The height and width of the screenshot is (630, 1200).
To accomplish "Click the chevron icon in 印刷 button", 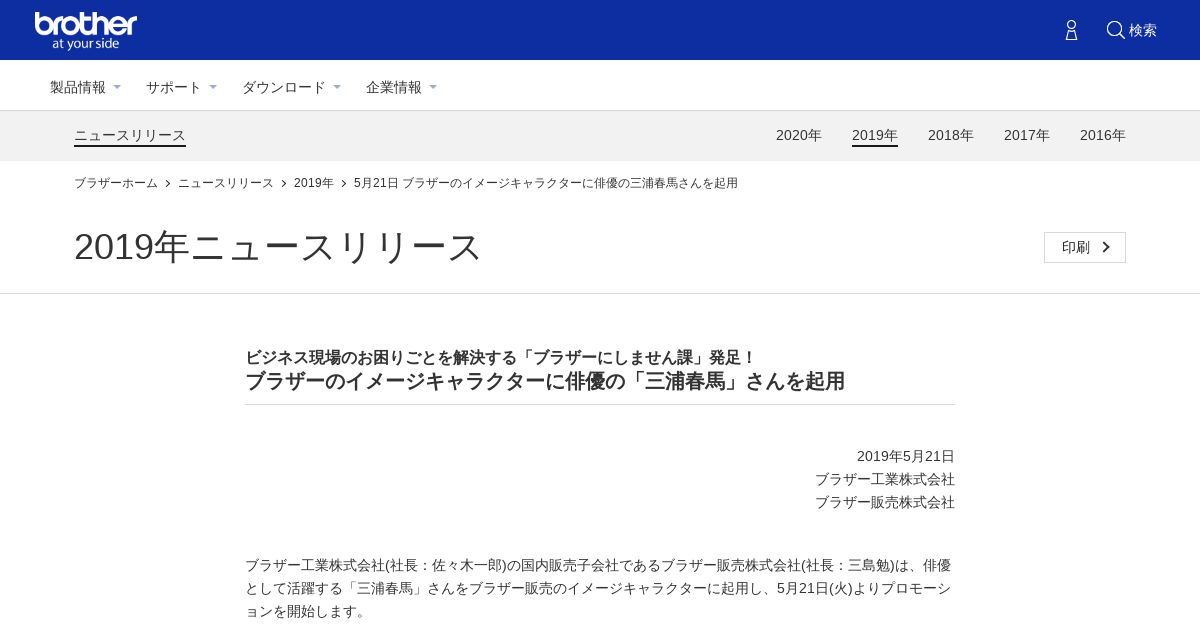I will click(1106, 247).
